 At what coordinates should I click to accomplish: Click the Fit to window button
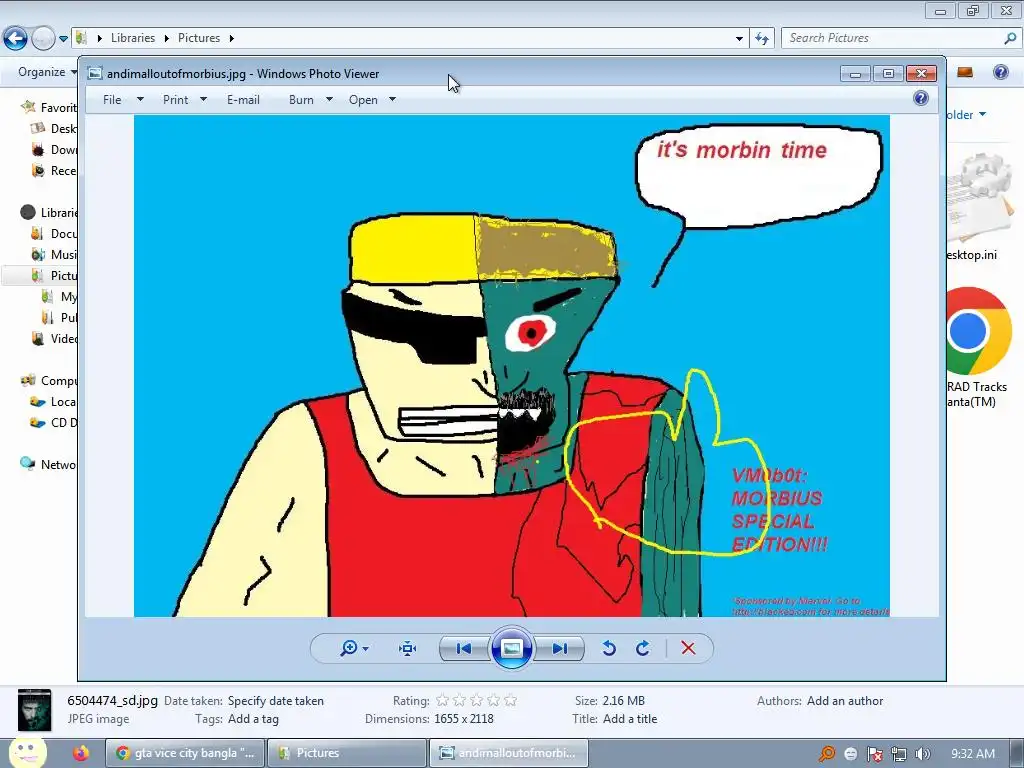point(408,648)
